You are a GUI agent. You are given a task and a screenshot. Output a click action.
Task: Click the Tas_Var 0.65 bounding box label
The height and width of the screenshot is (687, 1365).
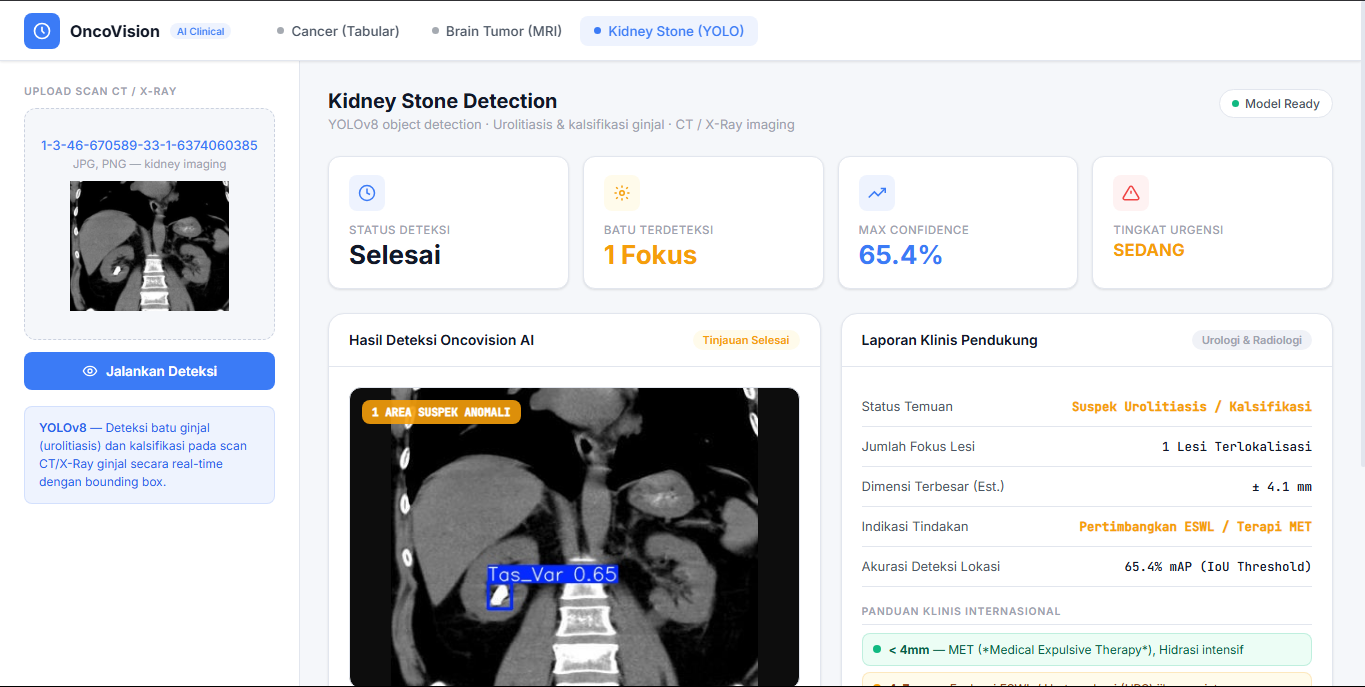point(552,574)
